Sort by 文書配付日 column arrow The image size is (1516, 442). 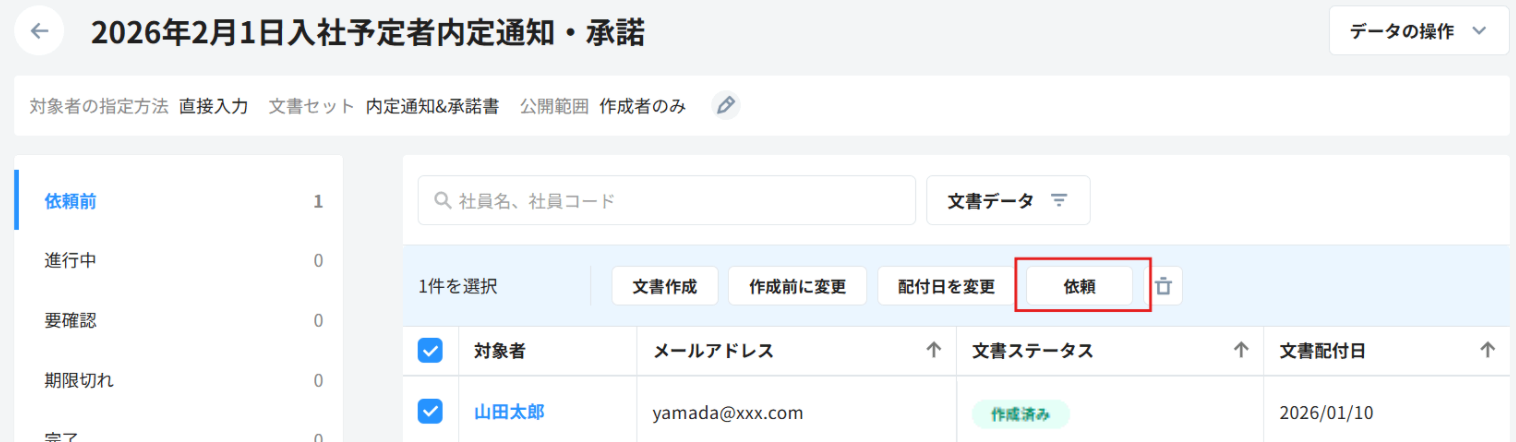(1487, 350)
